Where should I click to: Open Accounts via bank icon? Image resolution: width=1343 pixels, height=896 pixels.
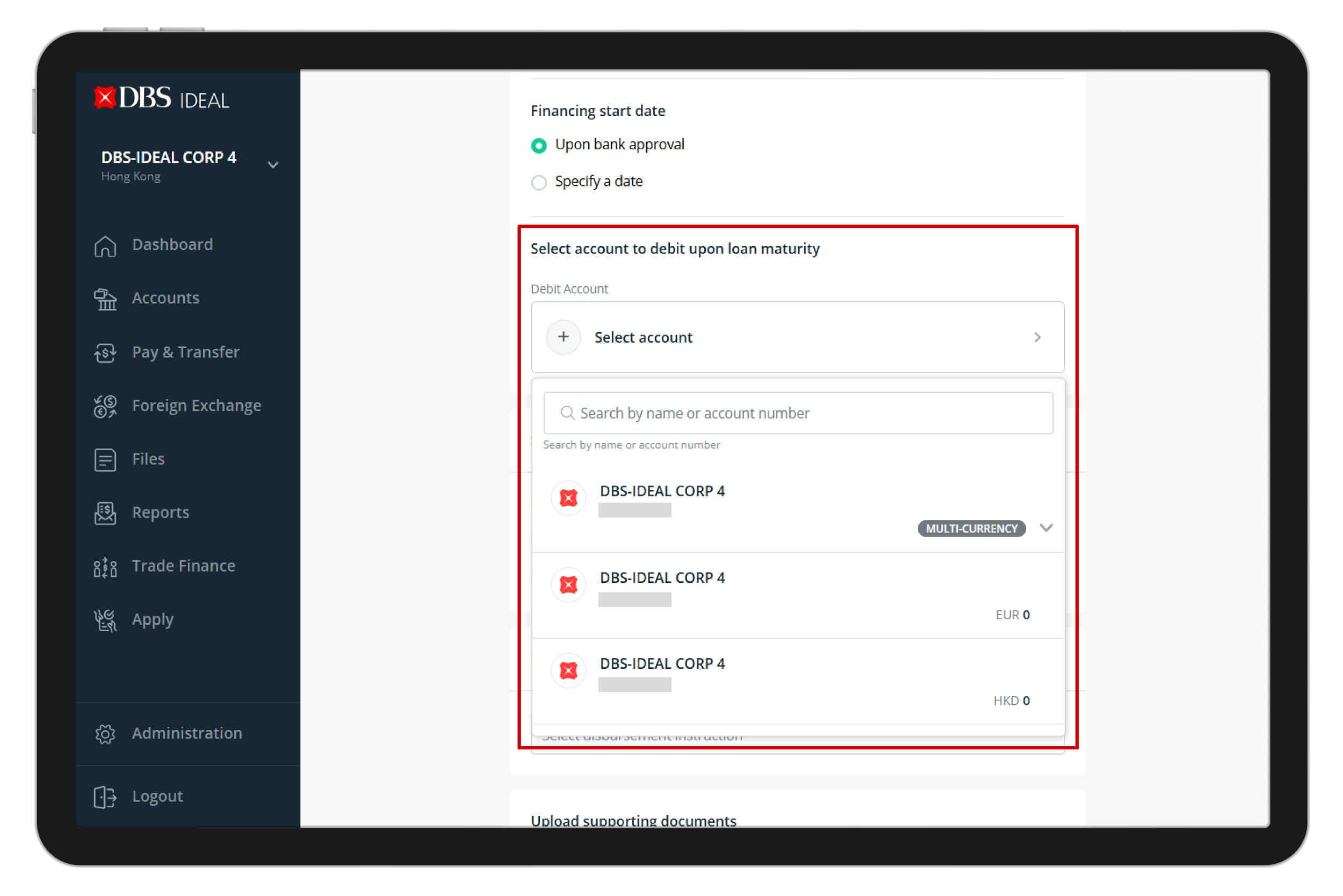pyautogui.click(x=105, y=299)
